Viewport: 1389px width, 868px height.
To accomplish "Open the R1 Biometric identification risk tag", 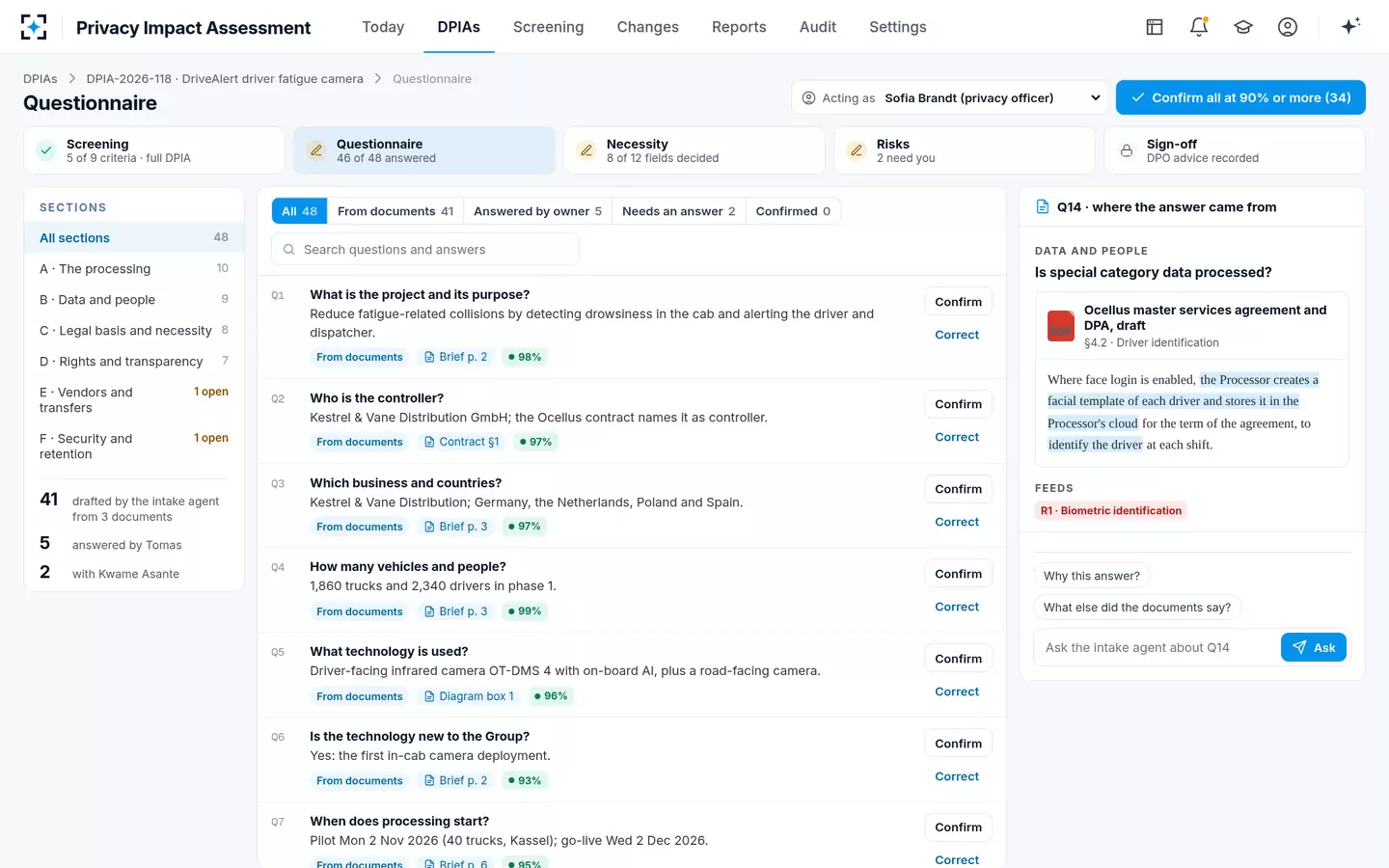I will click(1111, 511).
